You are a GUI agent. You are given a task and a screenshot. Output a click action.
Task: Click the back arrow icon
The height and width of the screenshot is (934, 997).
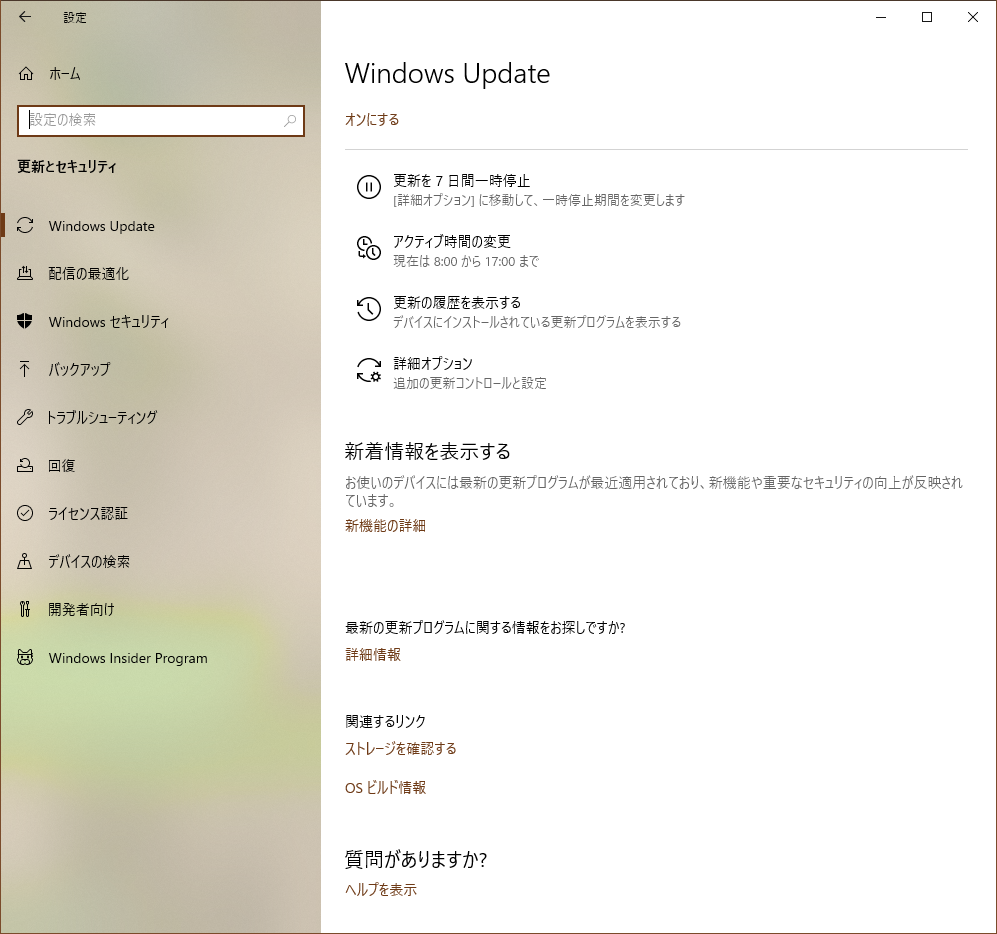pyautogui.click(x=25, y=17)
